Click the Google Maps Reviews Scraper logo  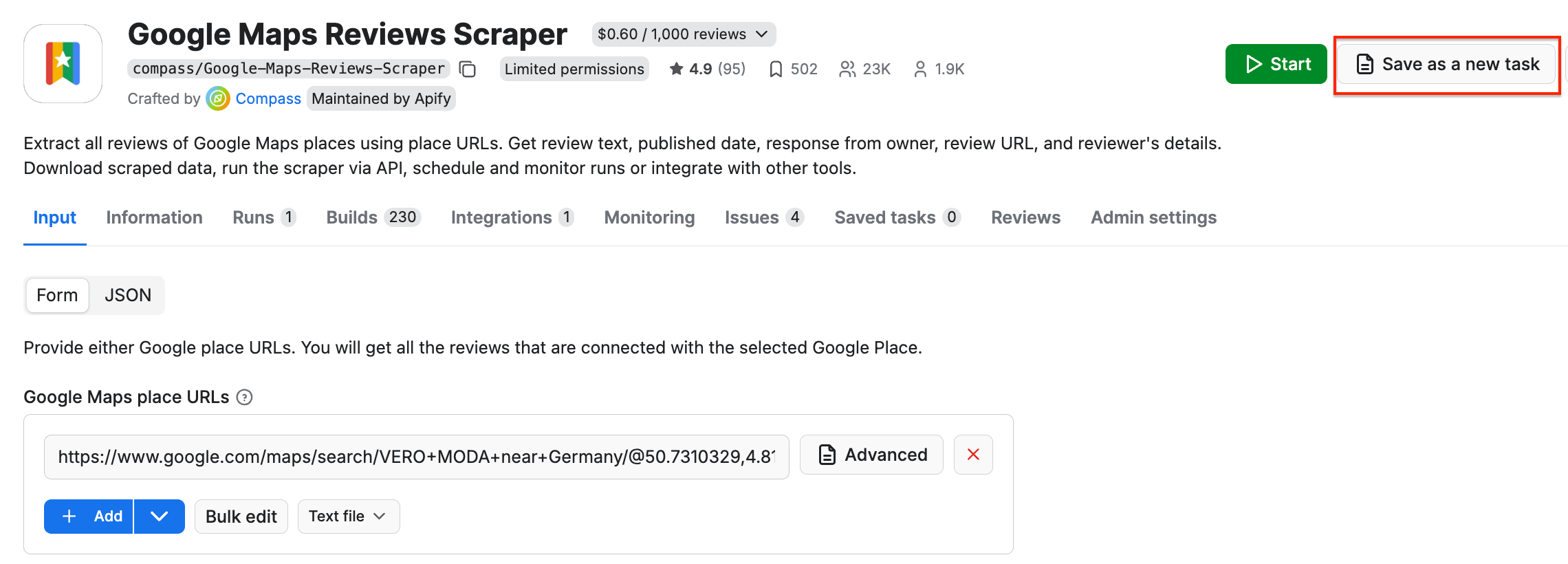[62, 62]
